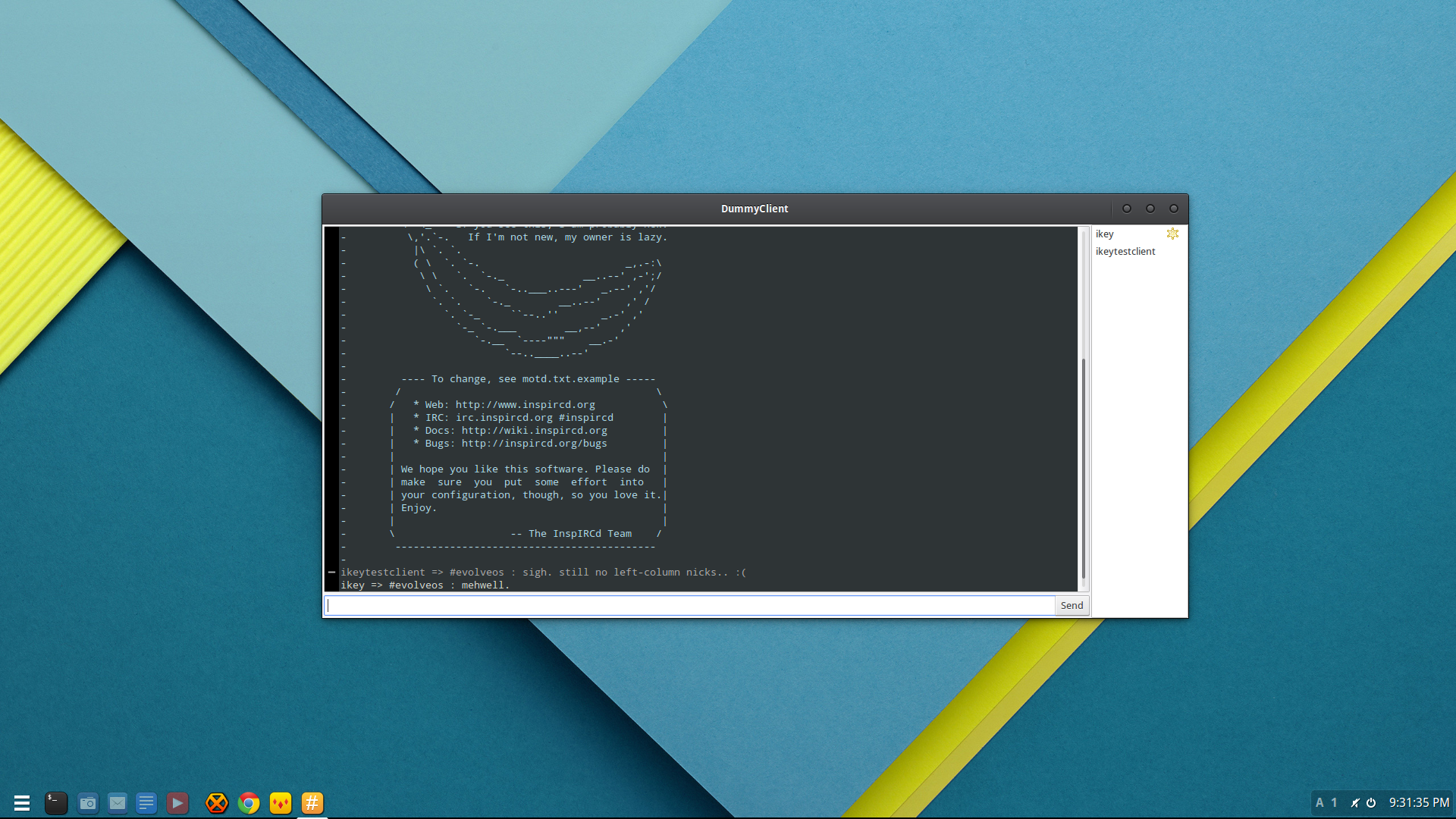Click the Send button
Image resolution: width=1456 pixels, height=819 pixels.
tap(1072, 605)
